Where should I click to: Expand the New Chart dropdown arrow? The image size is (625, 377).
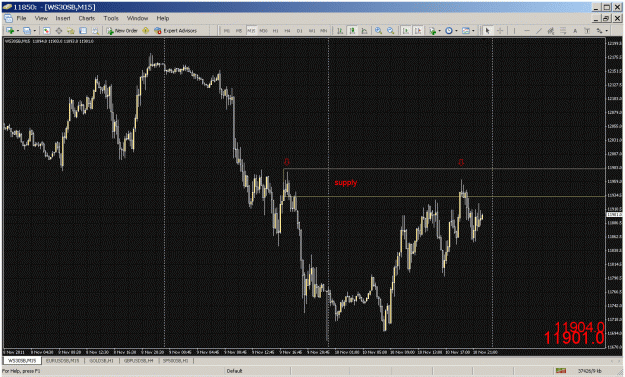pyautogui.click(x=17, y=31)
